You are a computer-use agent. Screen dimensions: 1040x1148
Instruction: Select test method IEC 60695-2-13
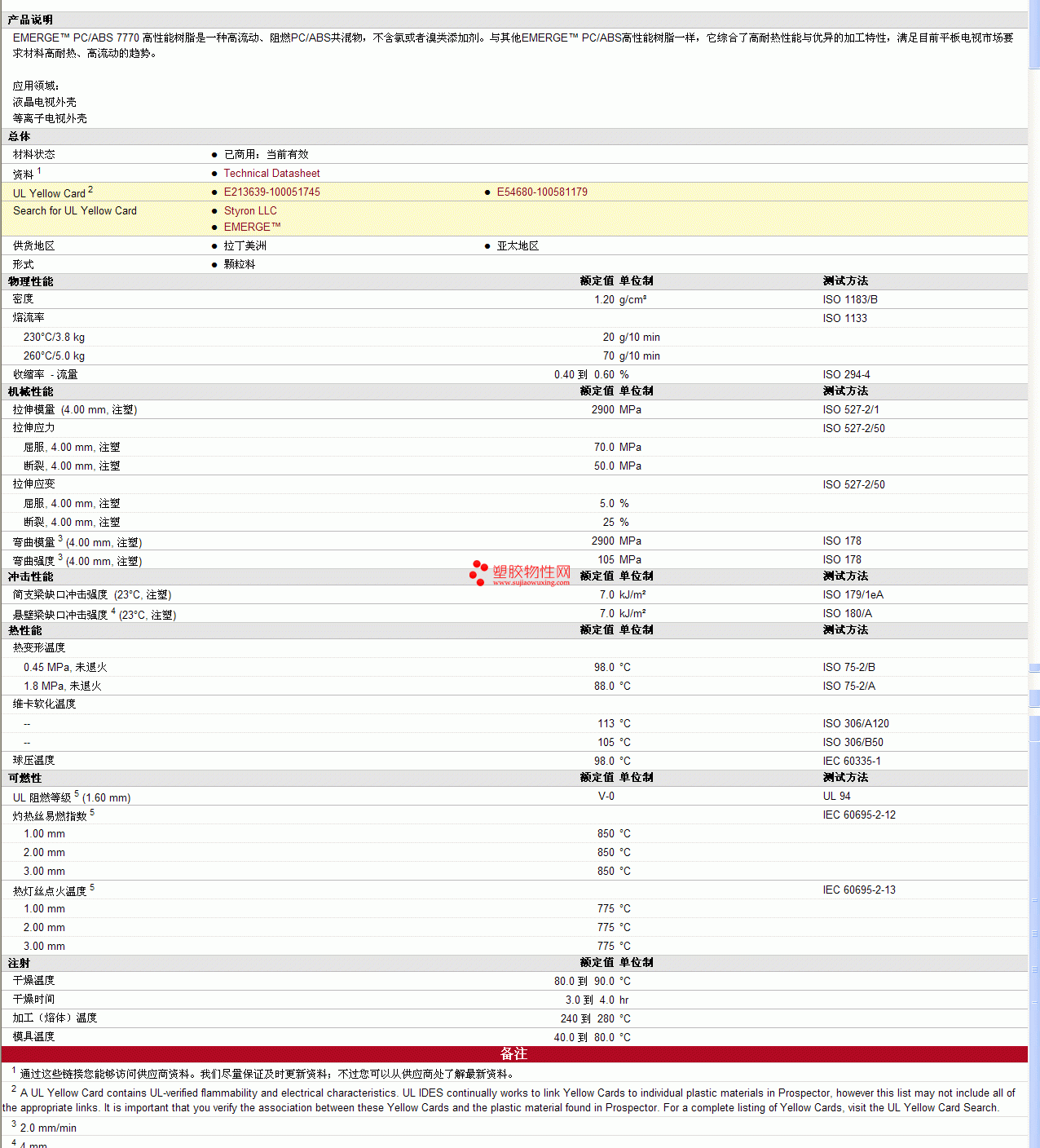tap(859, 890)
